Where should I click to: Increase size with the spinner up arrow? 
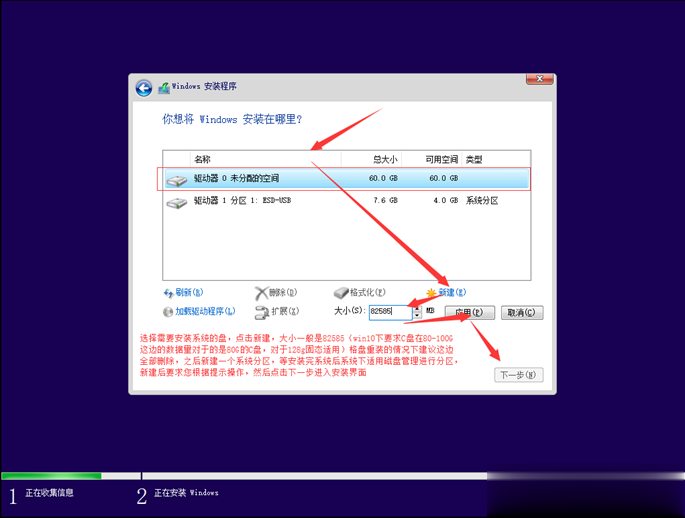click(415, 309)
